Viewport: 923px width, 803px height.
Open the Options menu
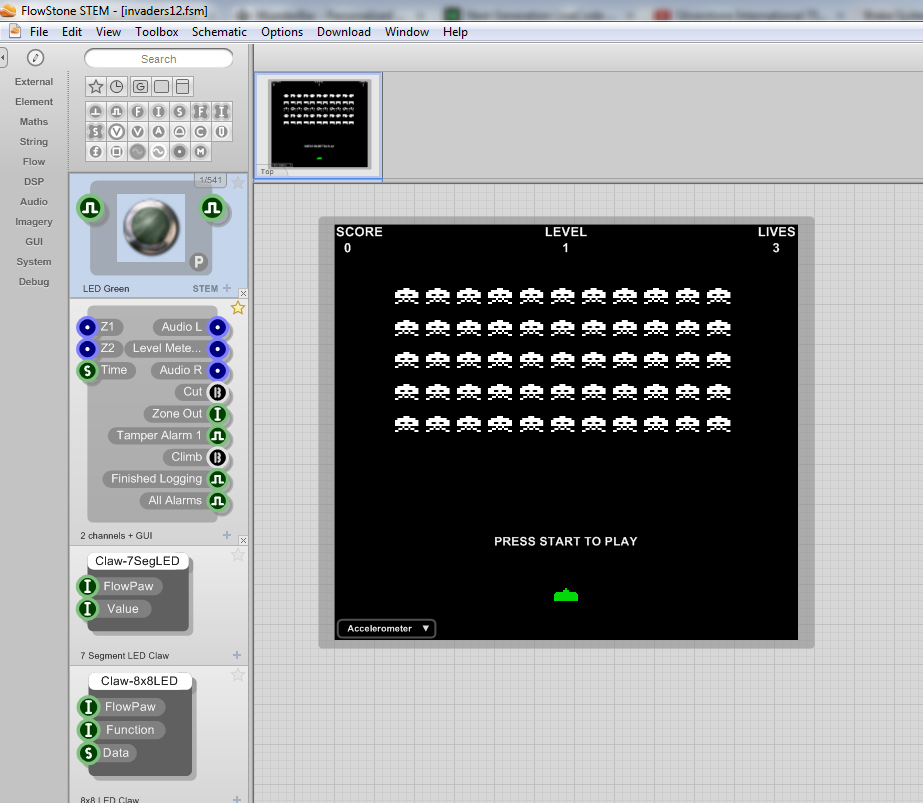(x=282, y=32)
